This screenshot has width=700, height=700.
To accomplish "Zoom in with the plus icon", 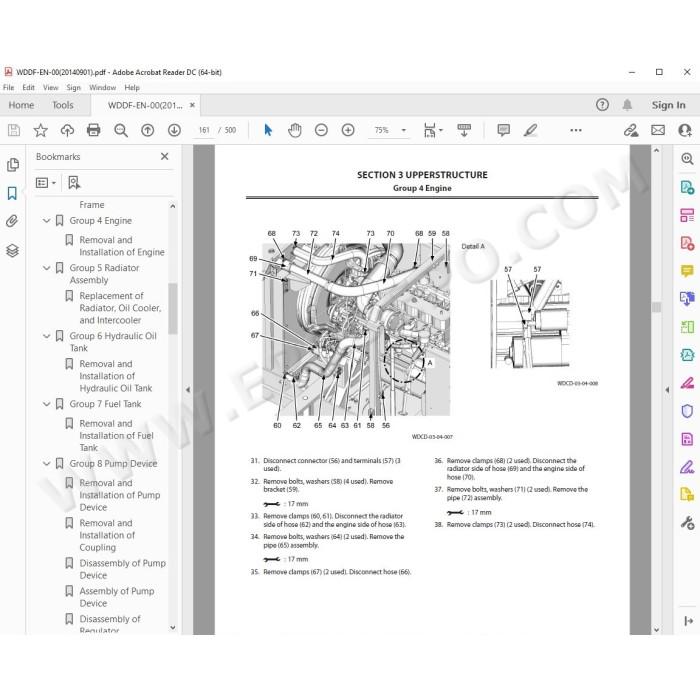I will [x=348, y=130].
